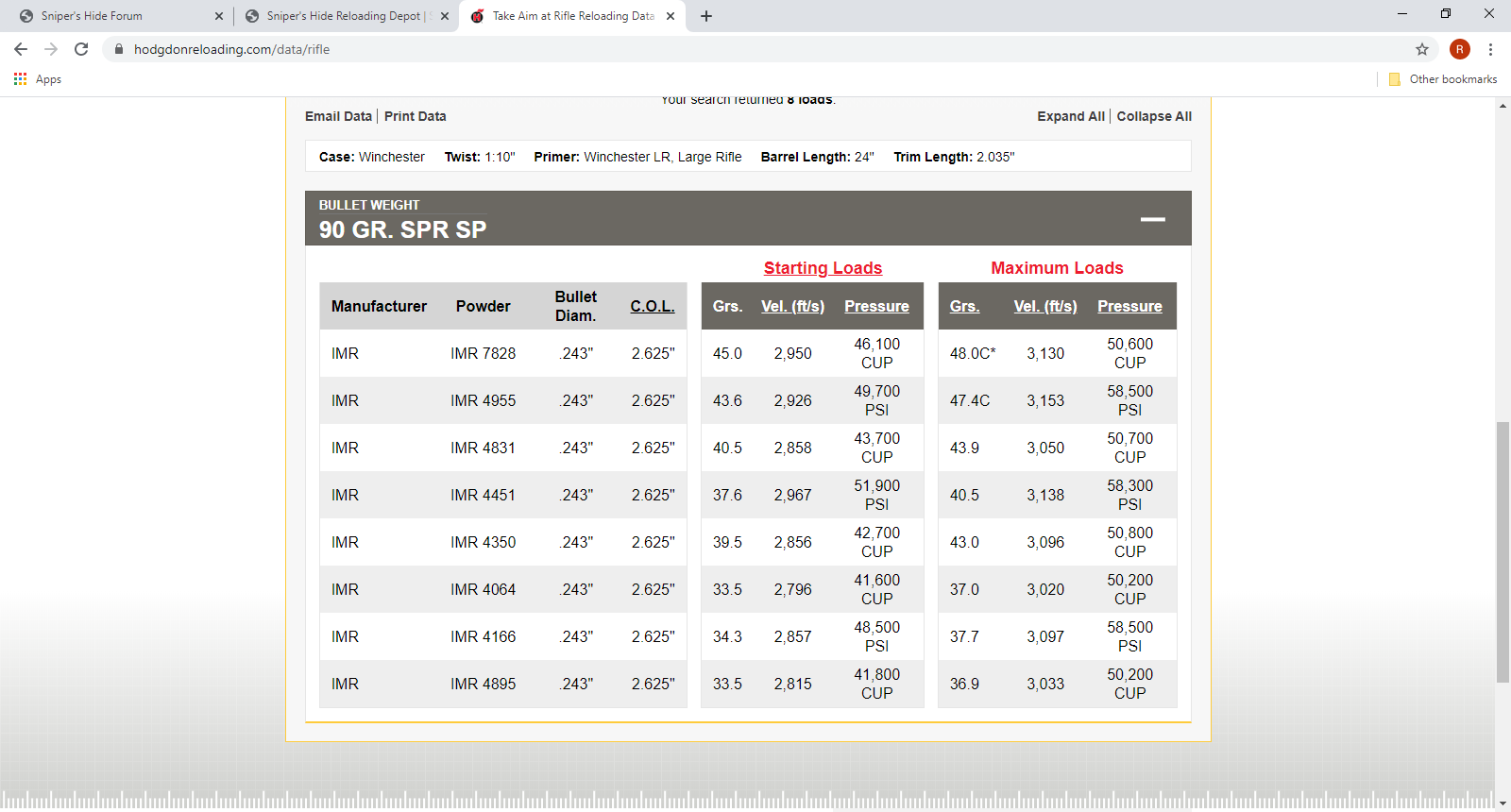Open the Starting Loads heading link
Screen dimensions: 1511x812
[823, 268]
